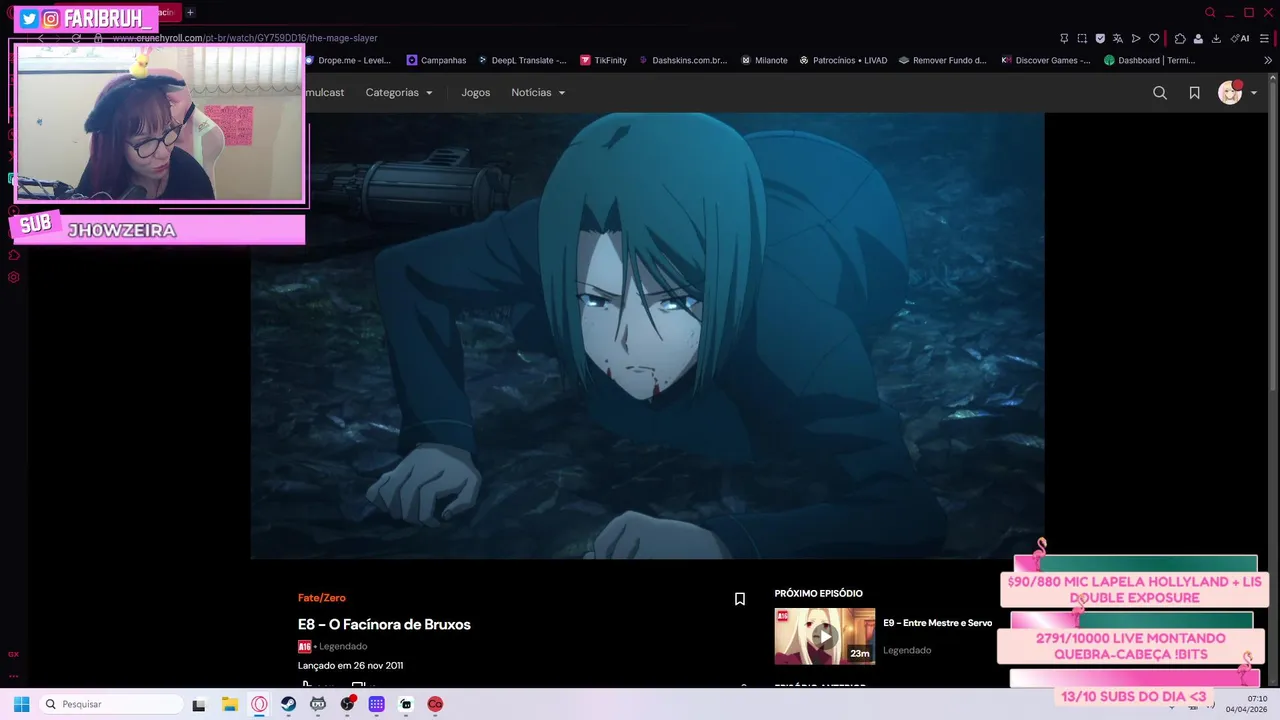1280x720 pixels.
Task: Expand the Categorias dropdown
Action: pyautogui.click(x=399, y=92)
